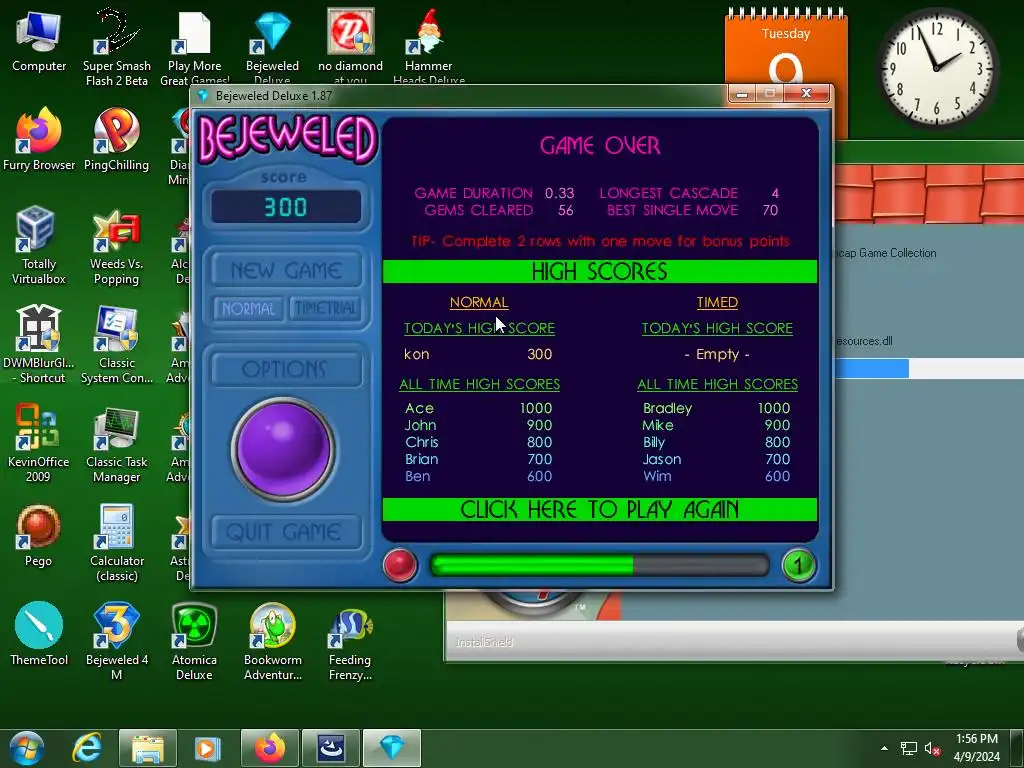Select Bejeweled Deluxe desktop icon
Image resolution: width=1024 pixels, height=768 pixels.
click(x=272, y=47)
